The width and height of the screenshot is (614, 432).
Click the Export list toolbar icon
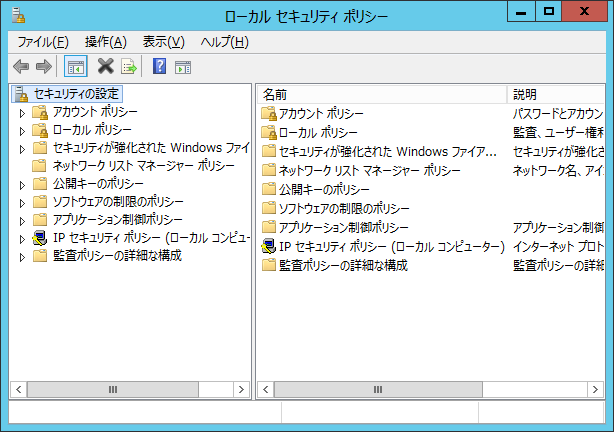click(129, 67)
